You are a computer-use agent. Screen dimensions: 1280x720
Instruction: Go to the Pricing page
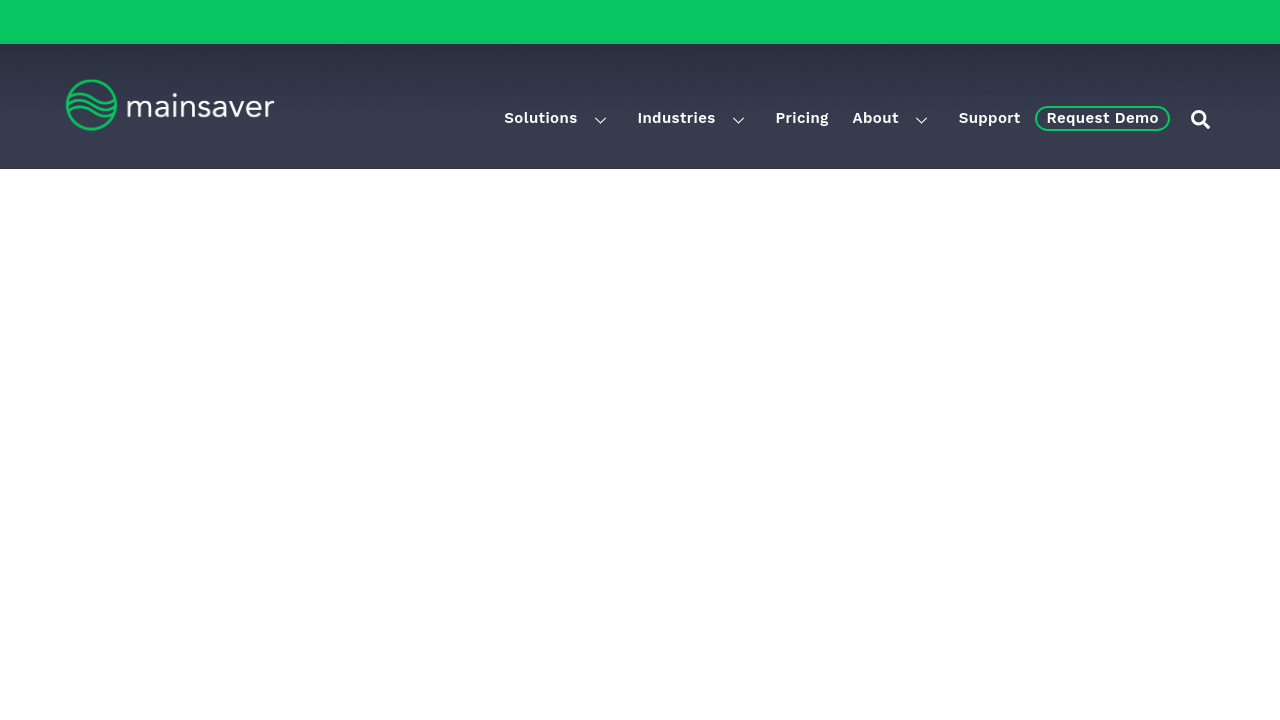(x=801, y=118)
